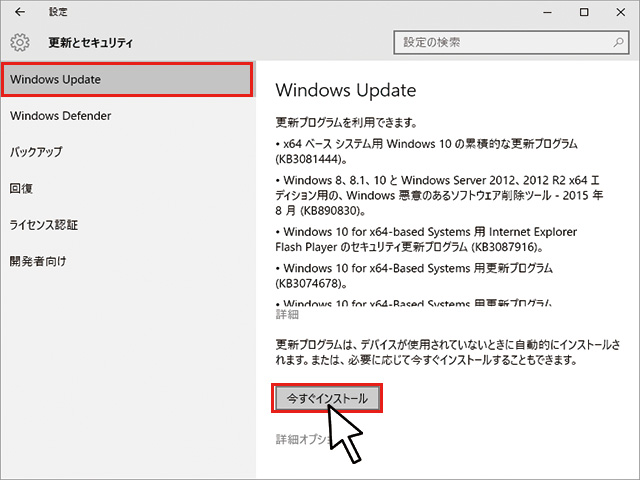Screen dimensions: 640x480
Task: Click the KB3074678 update entry
Action: [x=414, y=276]
